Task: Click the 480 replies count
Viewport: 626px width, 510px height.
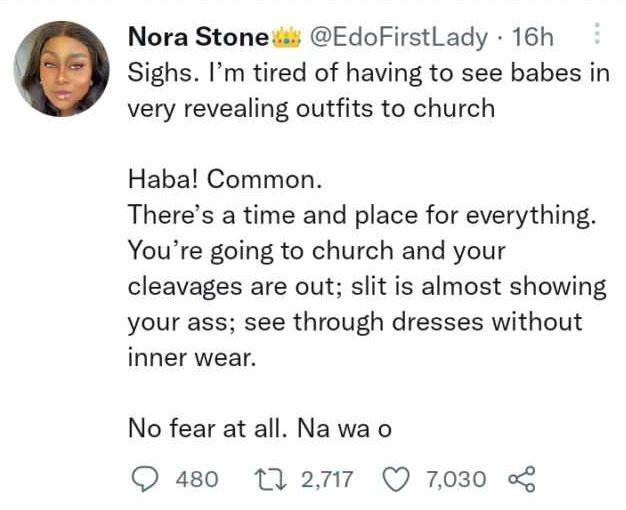Action: [197, 480]
